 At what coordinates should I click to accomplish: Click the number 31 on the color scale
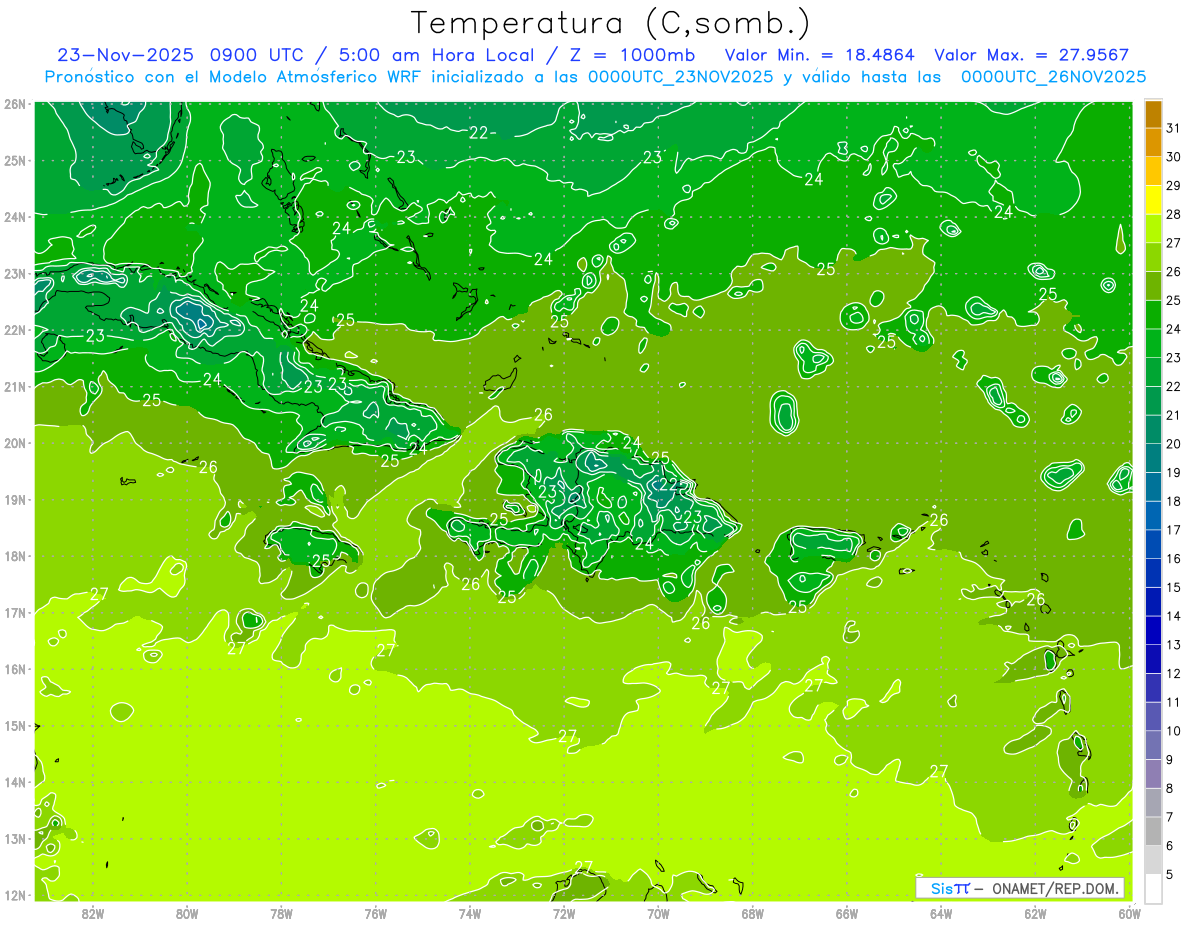(x=1174, y=127)
